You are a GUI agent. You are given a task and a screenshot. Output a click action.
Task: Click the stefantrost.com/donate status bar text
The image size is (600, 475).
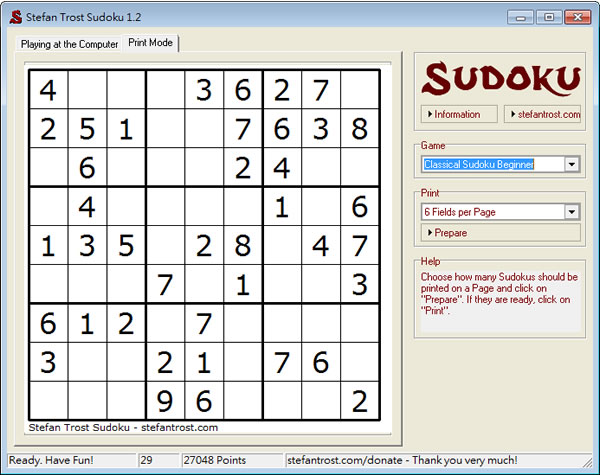coord(402,460)
